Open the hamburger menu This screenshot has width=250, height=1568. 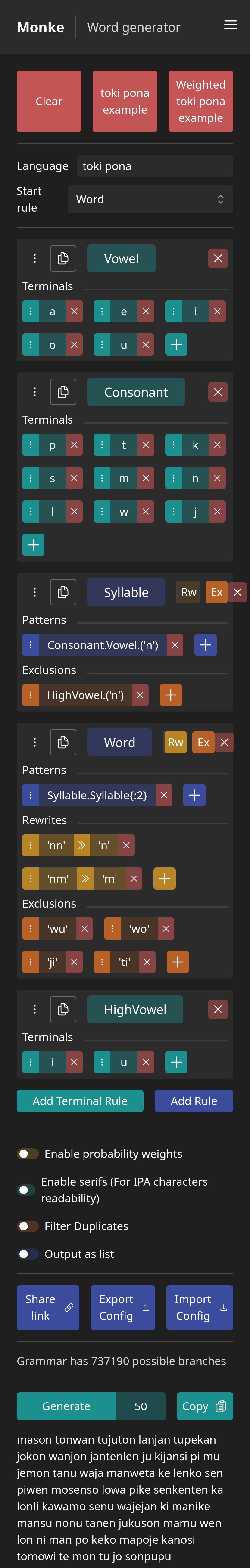(231, 25)
